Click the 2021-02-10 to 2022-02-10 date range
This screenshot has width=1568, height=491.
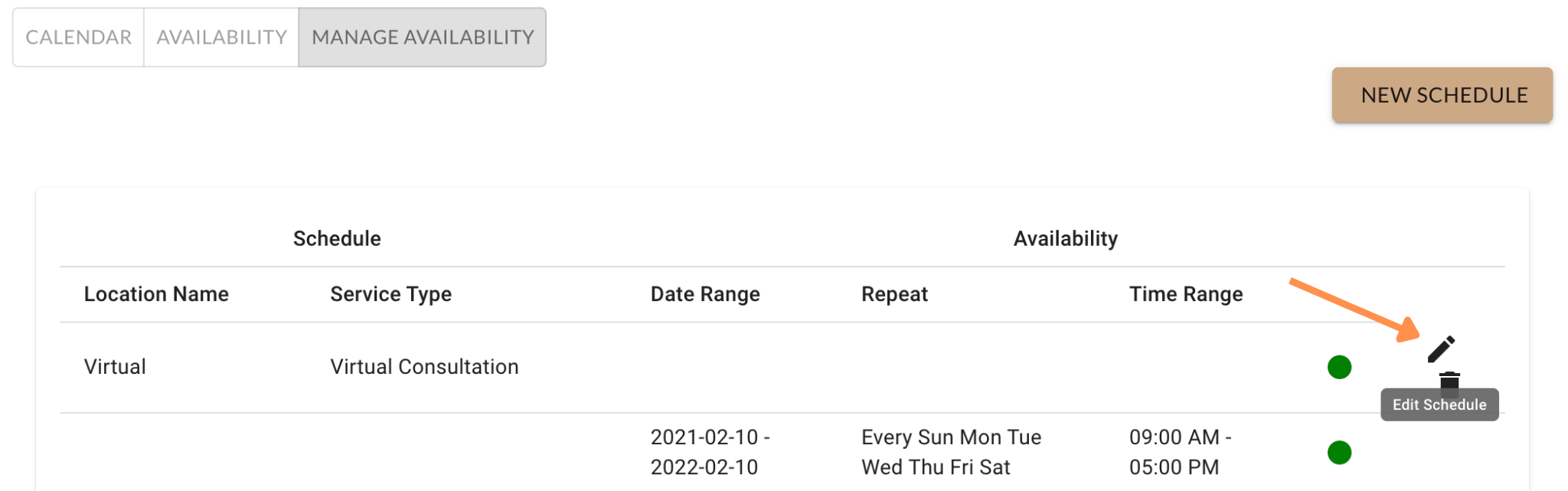pyautogui.click(x=710, y=452)
